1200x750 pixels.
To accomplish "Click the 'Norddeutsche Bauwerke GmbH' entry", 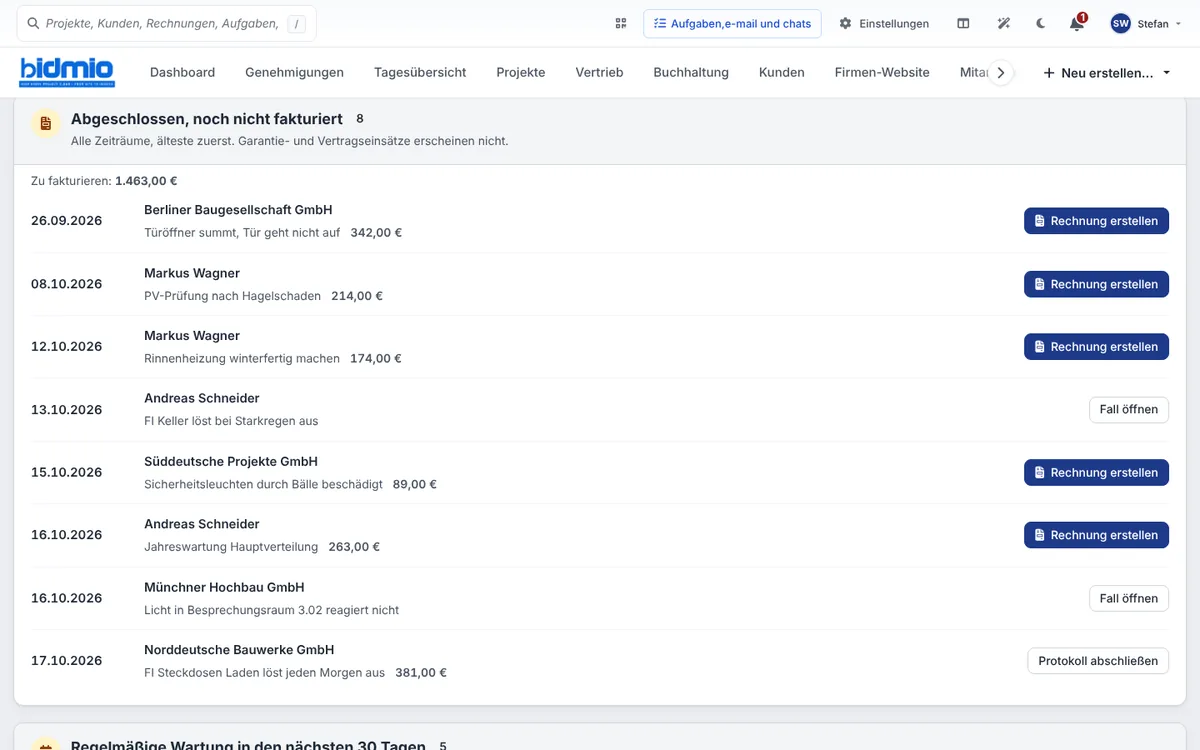I will (239, 649).
